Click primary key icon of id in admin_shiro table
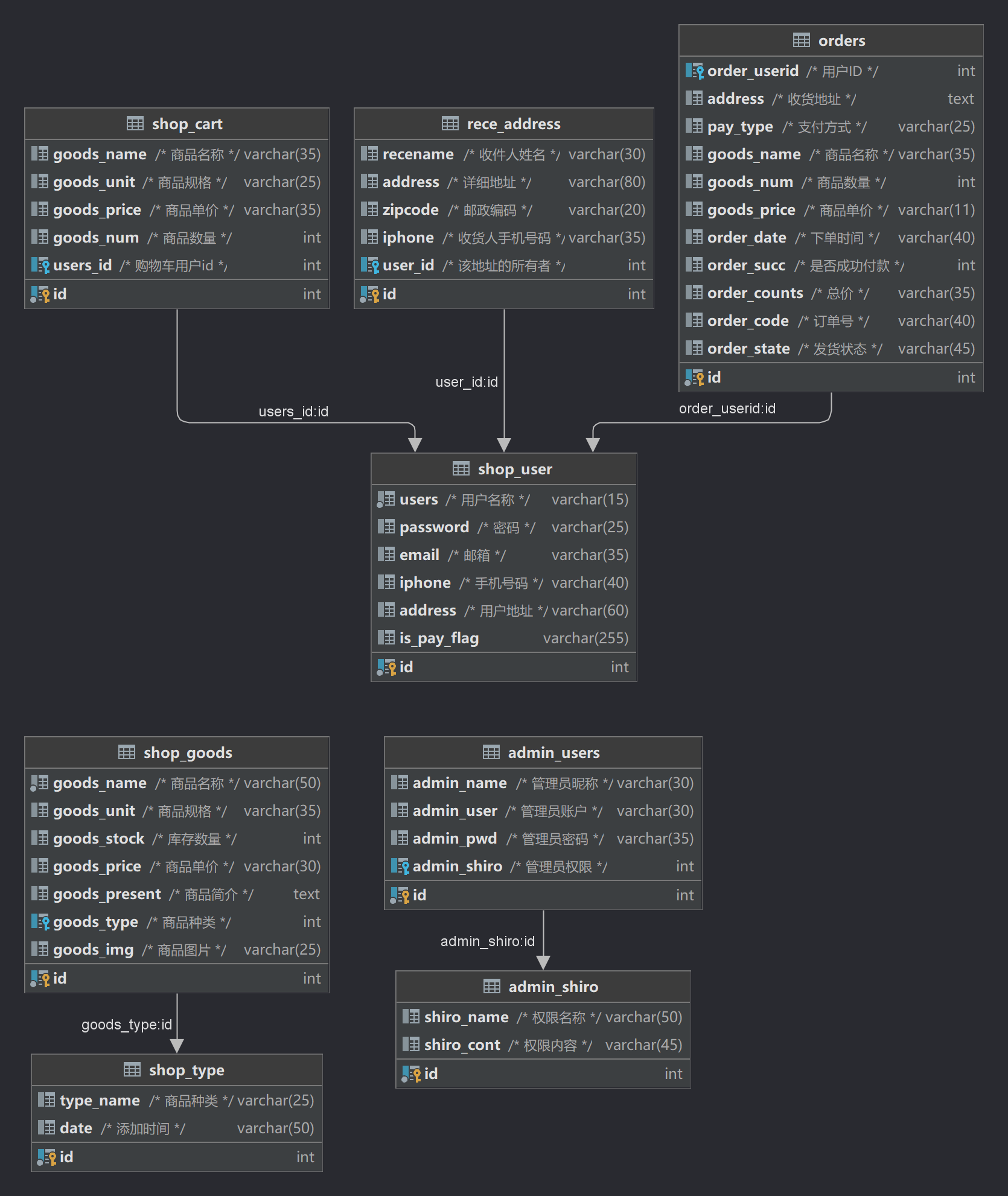The image size is (1008, 1196). tap(411, 1074)
